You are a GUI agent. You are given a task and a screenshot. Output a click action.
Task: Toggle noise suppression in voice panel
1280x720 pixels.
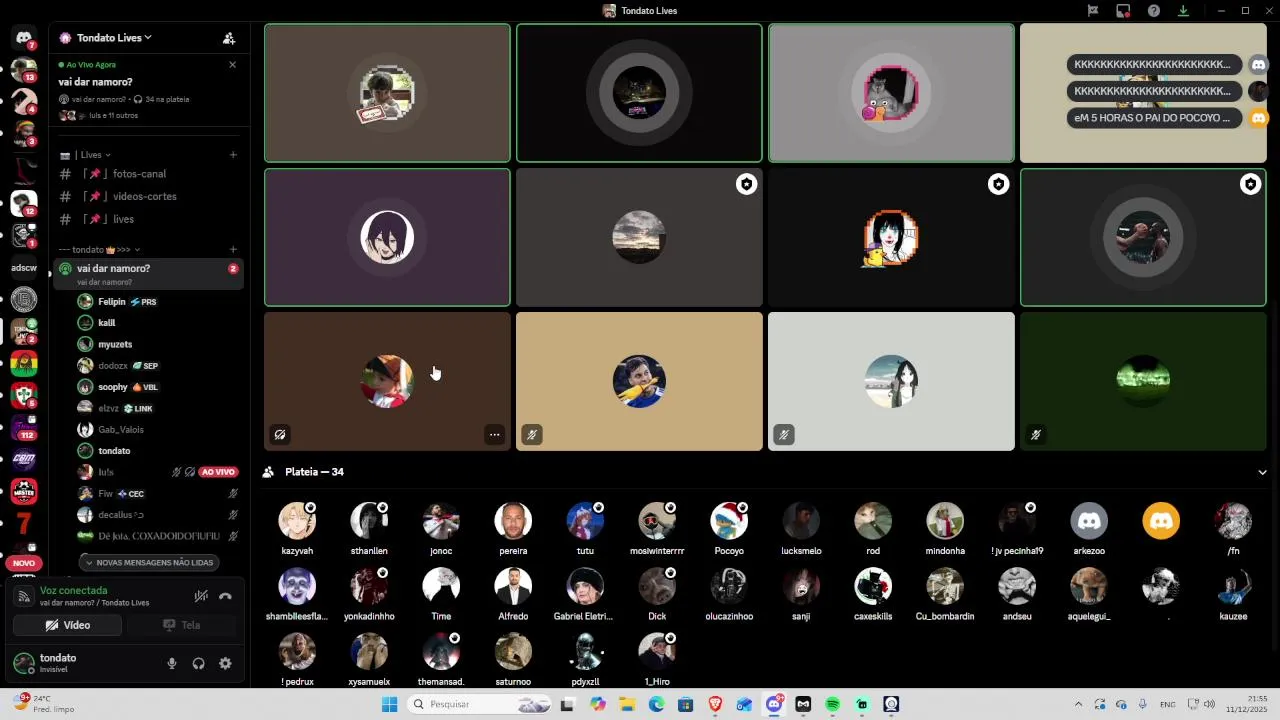(201, 596)
